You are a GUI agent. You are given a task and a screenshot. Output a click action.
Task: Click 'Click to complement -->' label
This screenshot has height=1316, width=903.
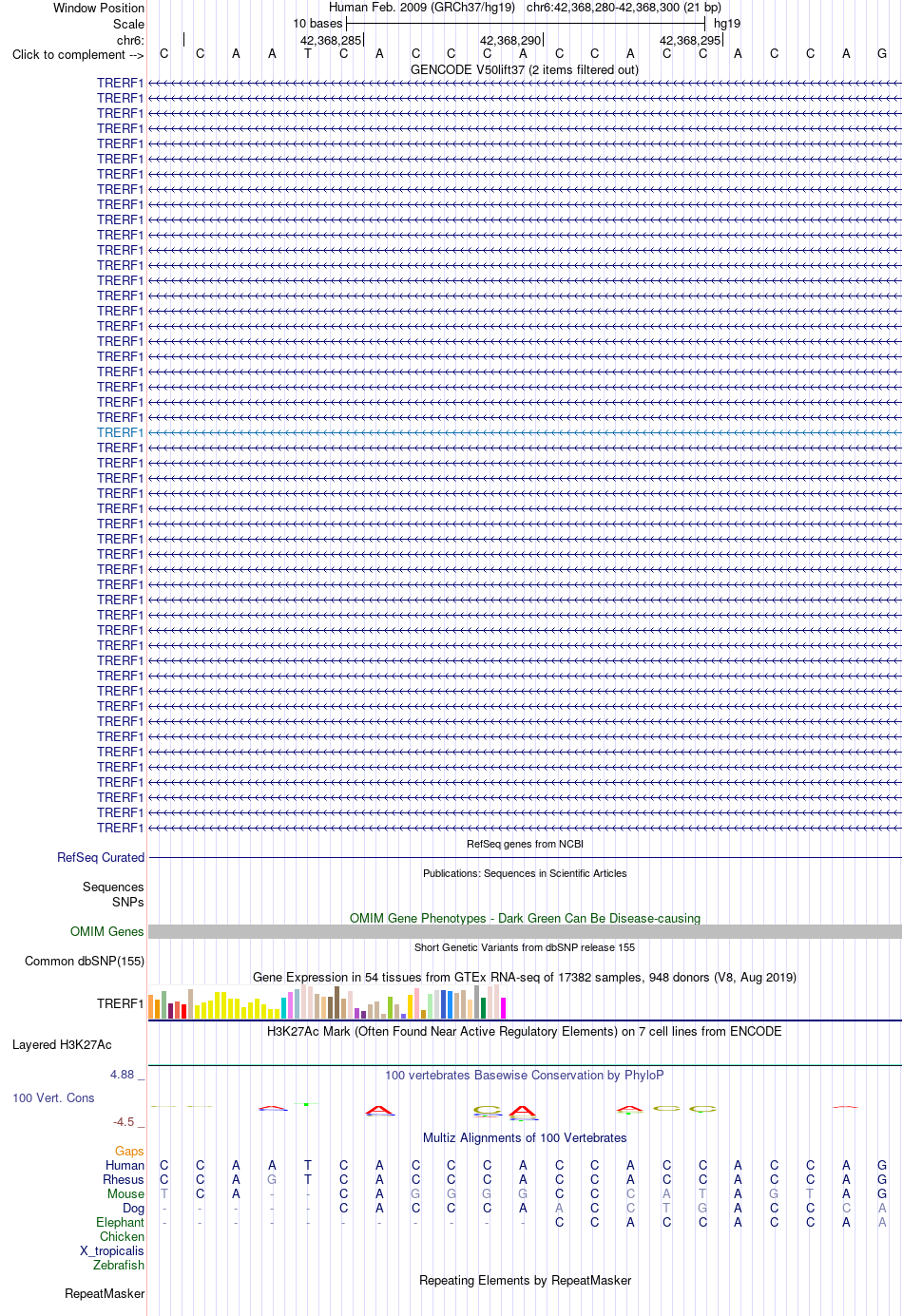[78, 54]
